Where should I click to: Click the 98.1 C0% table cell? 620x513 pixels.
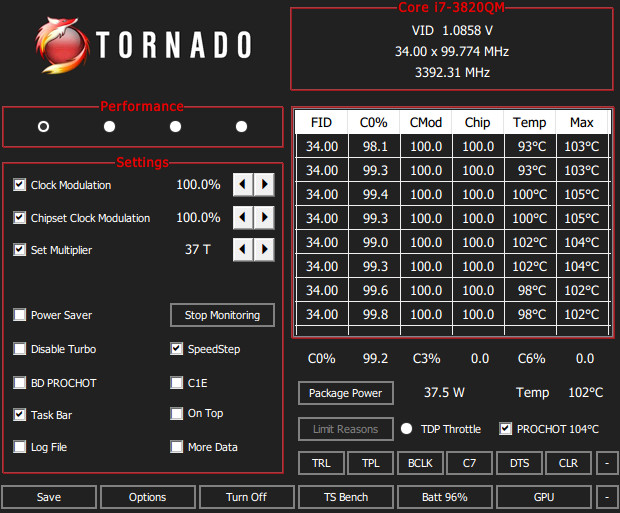point(374,147)
